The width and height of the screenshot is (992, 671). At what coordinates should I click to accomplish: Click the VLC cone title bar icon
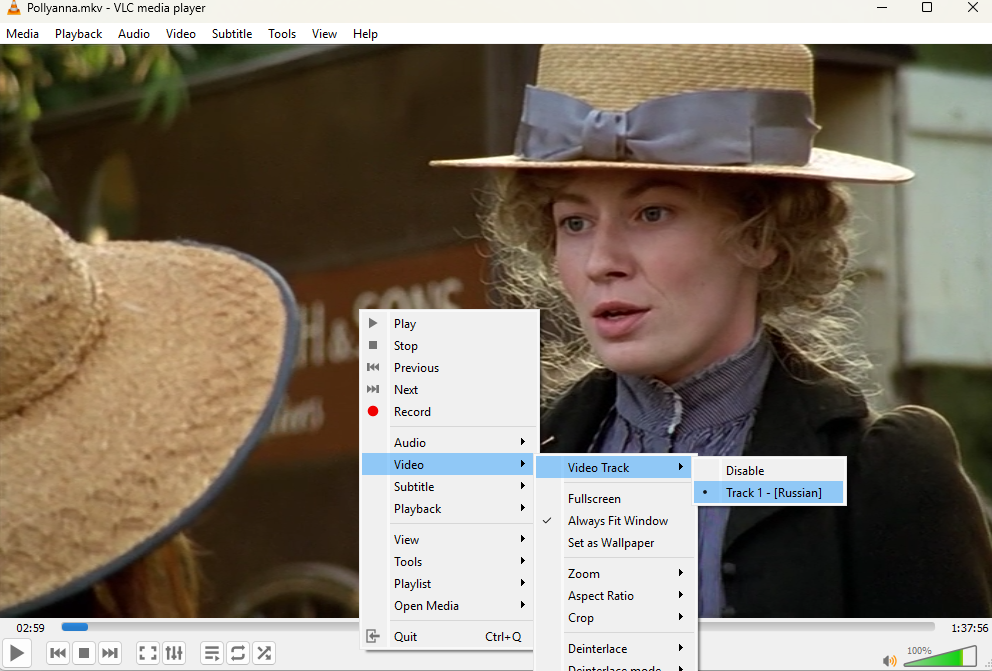coord(13,8)
